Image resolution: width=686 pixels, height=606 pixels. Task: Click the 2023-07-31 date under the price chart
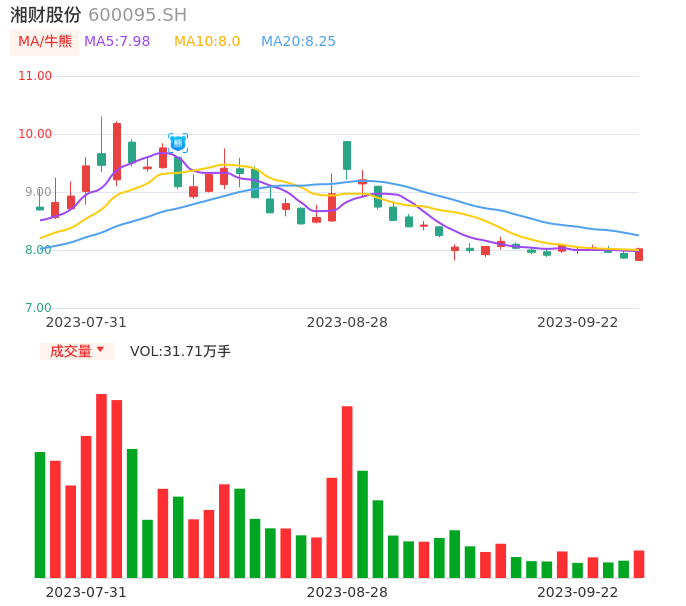pyautogui.click(x=86, y=322)
